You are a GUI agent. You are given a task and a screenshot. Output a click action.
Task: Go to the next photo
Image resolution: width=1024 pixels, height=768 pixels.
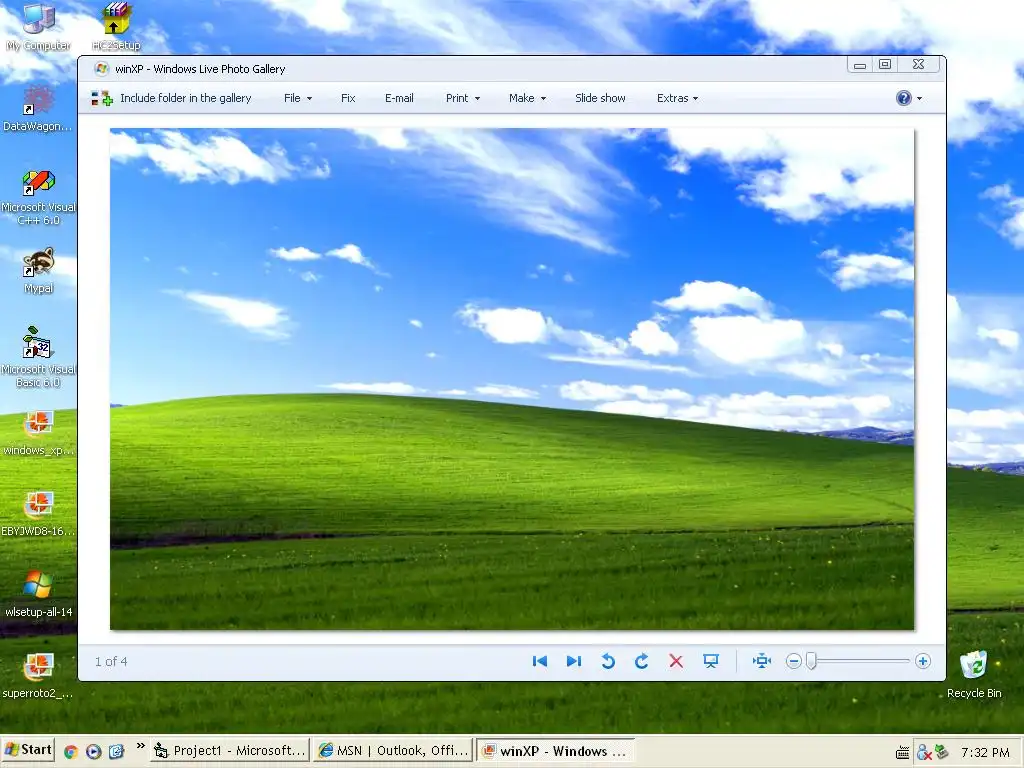pyautogui.click(x=573, y=662)
